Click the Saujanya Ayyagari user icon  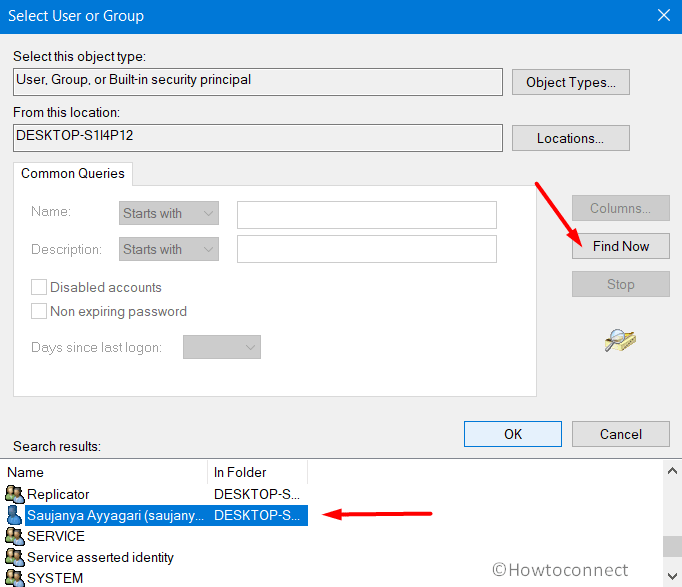point(15,515)
